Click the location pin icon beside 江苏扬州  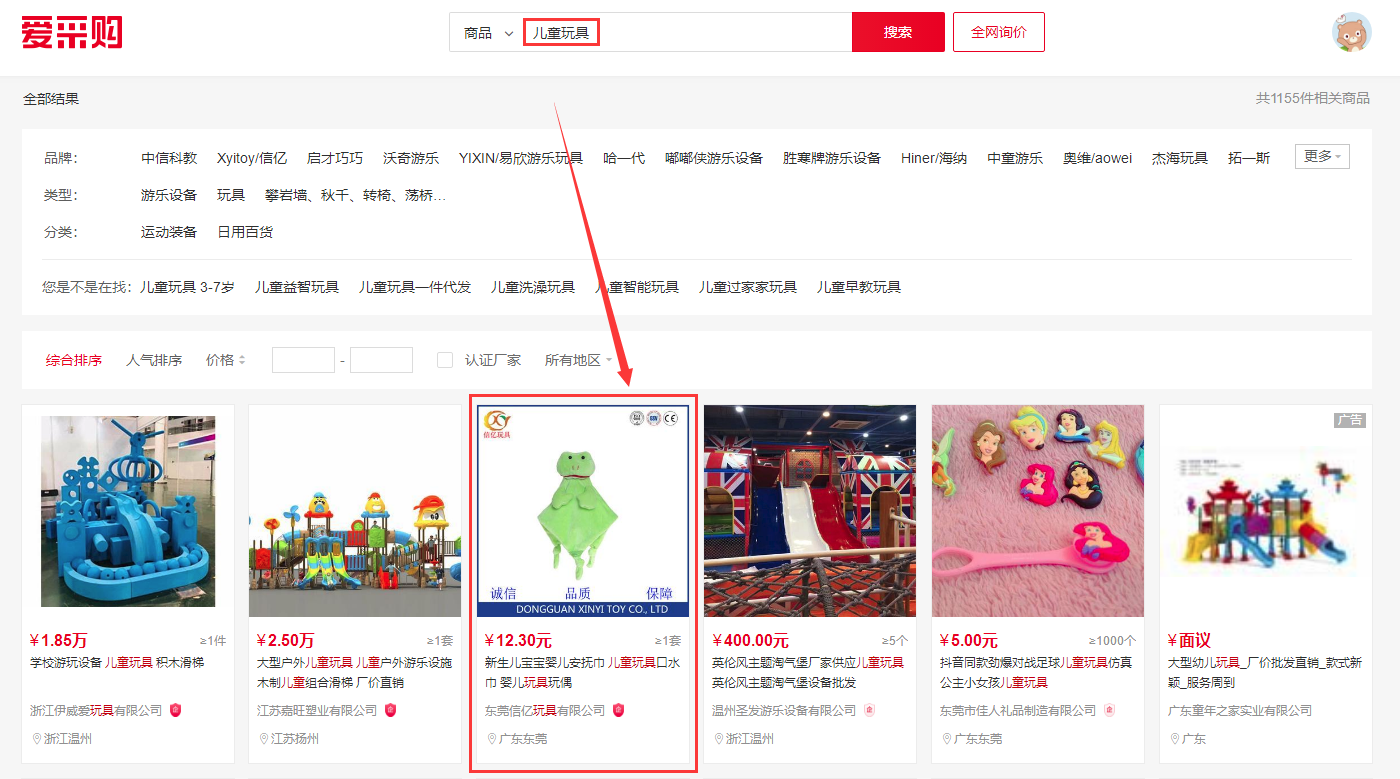click(x=264, y=739)
